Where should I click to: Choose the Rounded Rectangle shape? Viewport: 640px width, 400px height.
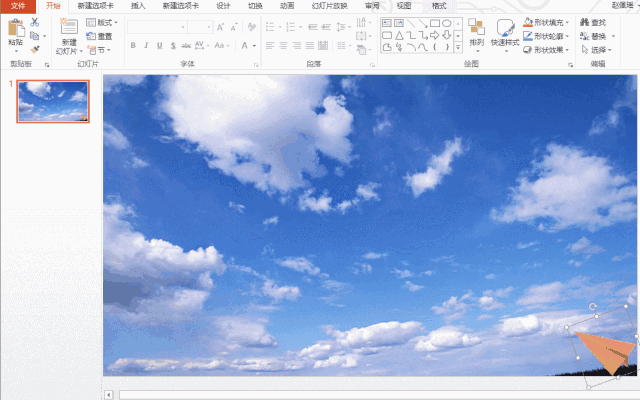tap(387, 35)
